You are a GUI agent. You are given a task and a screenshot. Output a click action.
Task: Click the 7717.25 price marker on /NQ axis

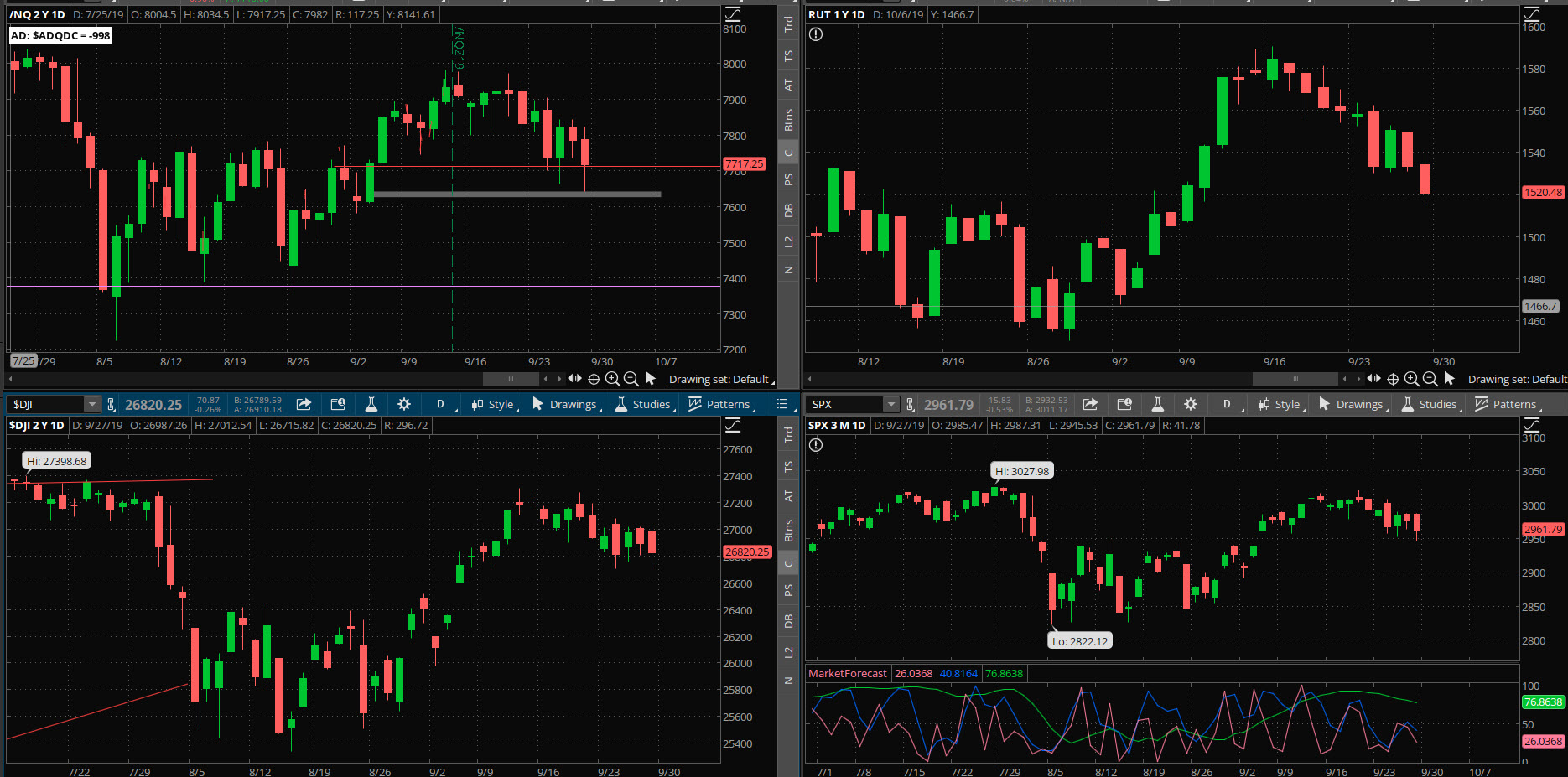pyautogui.click(x=745, y=164)
